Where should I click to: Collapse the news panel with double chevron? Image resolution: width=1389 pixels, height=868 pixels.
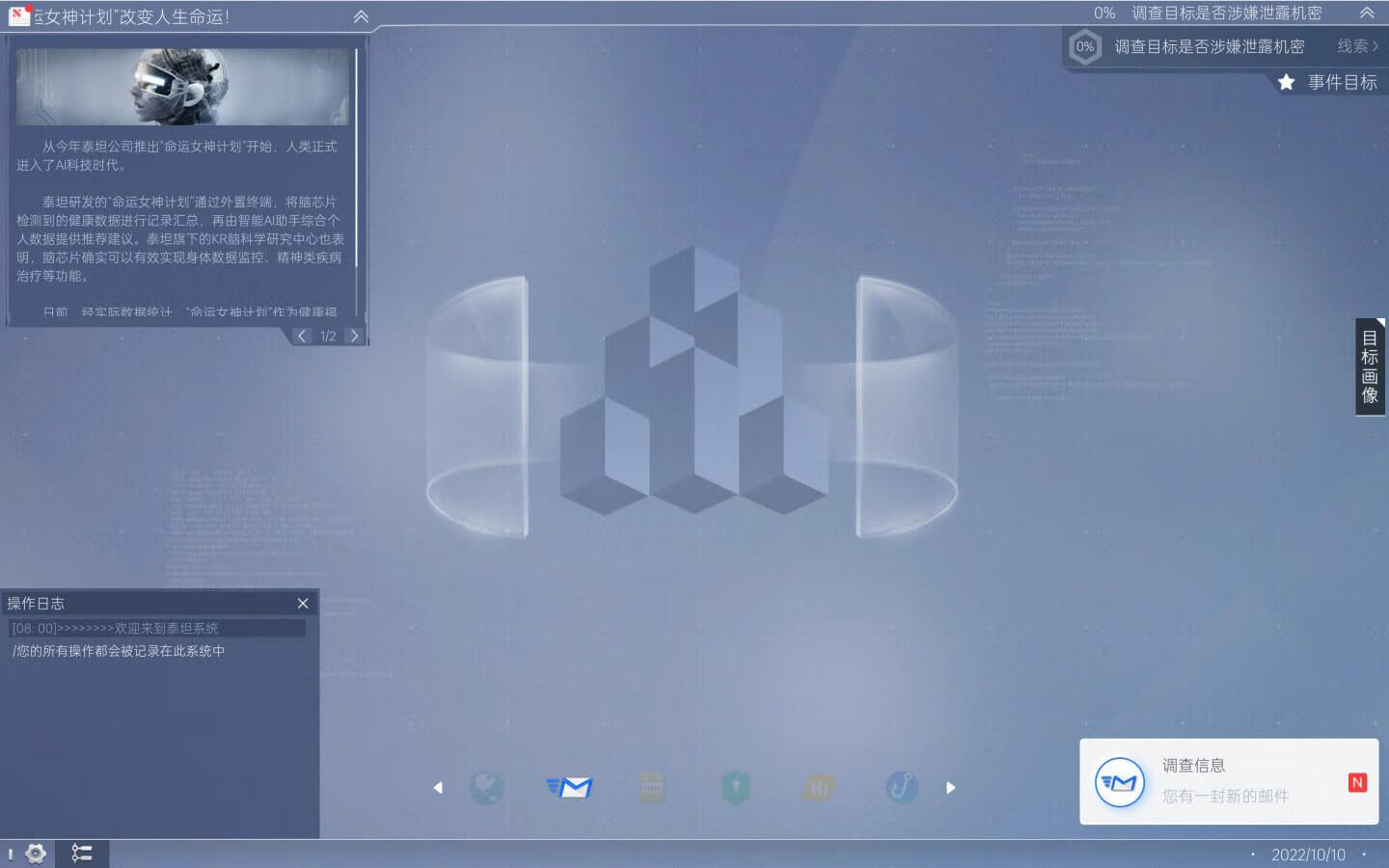(x=361, y=16)
